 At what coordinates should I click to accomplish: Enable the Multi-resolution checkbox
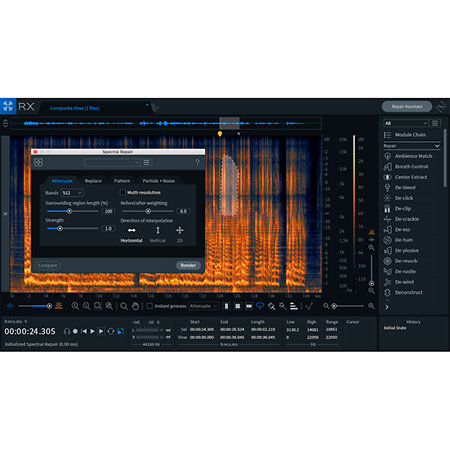pyautogui.click(x=123, y=192)
